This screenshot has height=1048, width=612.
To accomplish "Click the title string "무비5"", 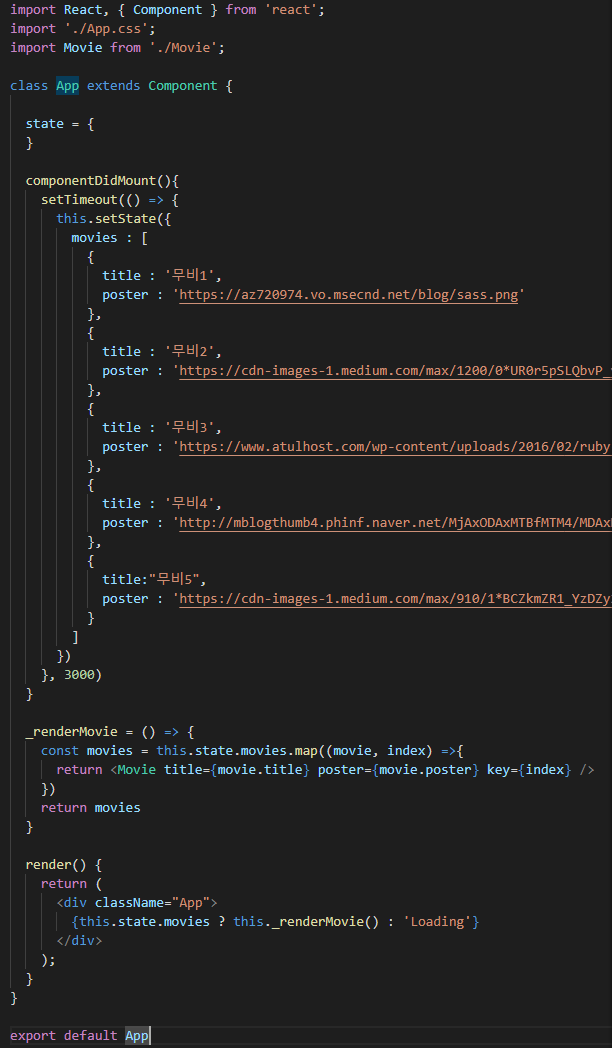I will click(172, 579).
